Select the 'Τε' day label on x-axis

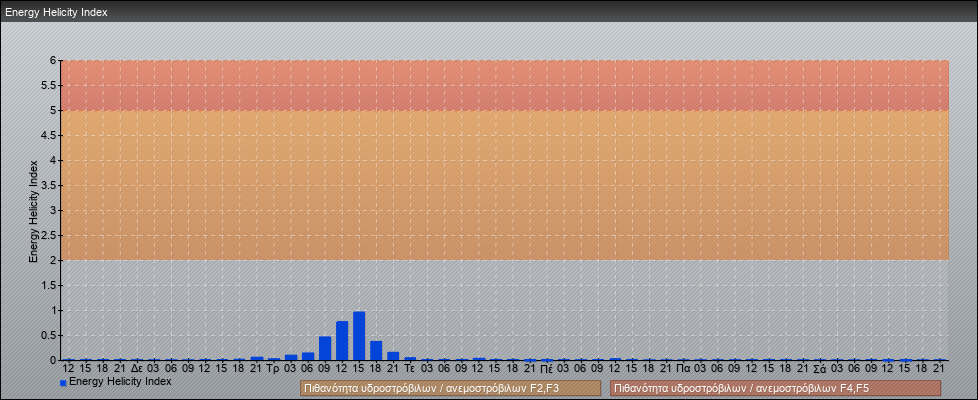pyautogui.click(x=409, y=369)
